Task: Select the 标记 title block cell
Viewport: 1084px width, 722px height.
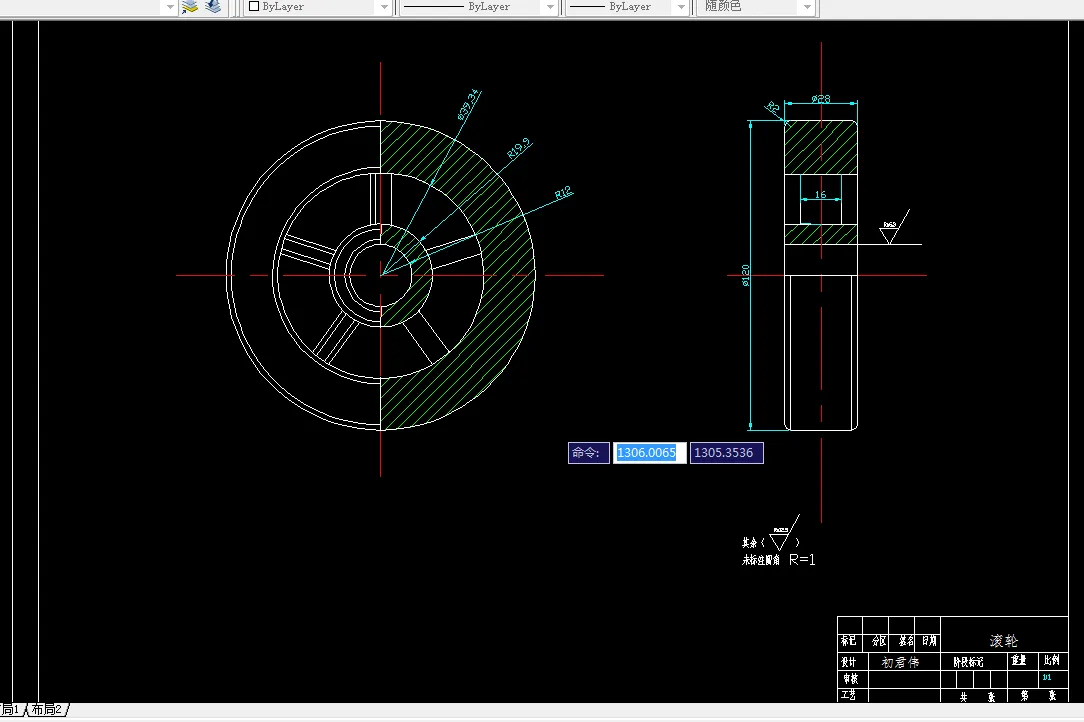Action: tap(849, 641)
